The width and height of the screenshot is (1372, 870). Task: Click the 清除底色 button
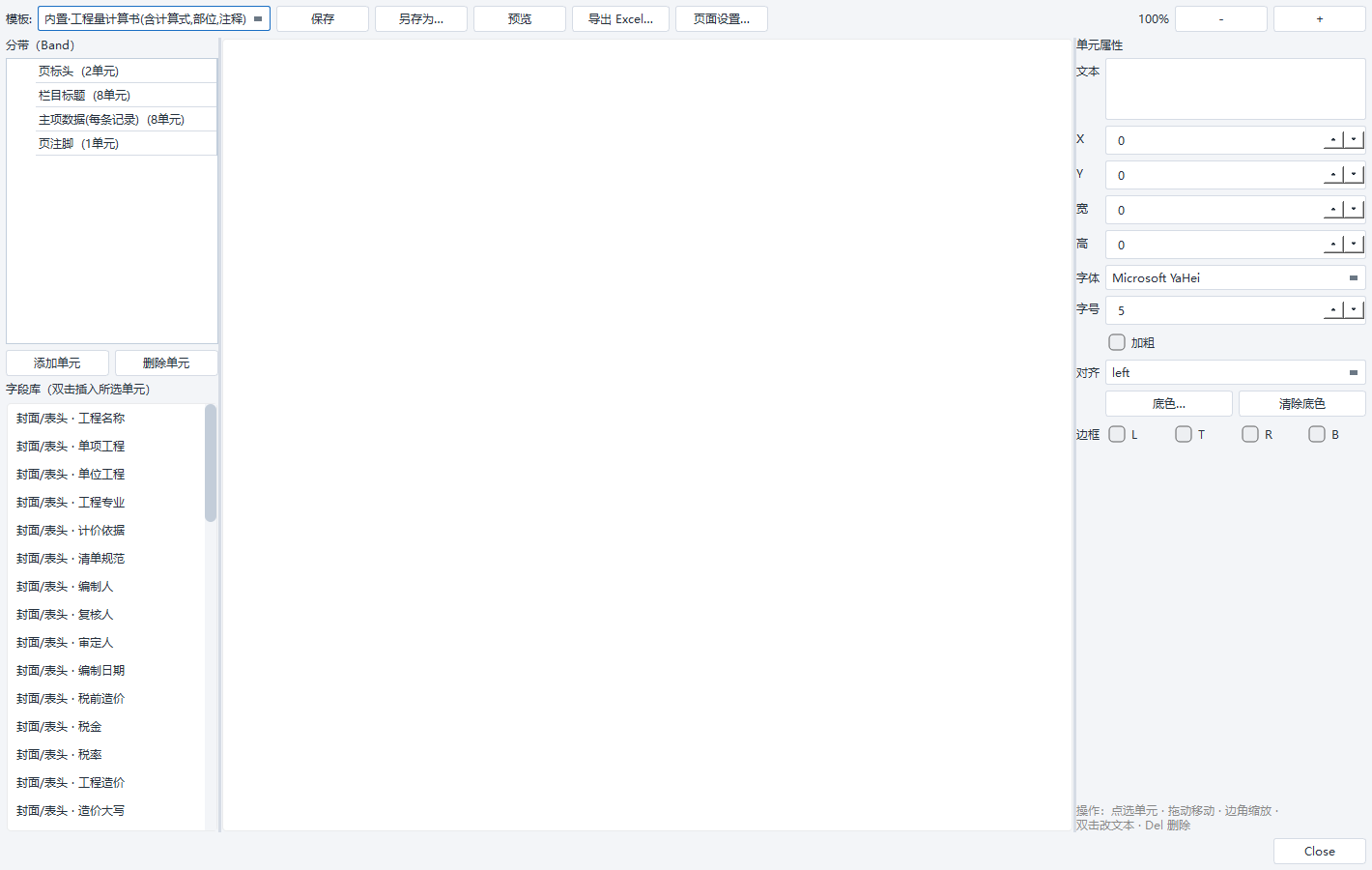click(x=1302, y=403)
